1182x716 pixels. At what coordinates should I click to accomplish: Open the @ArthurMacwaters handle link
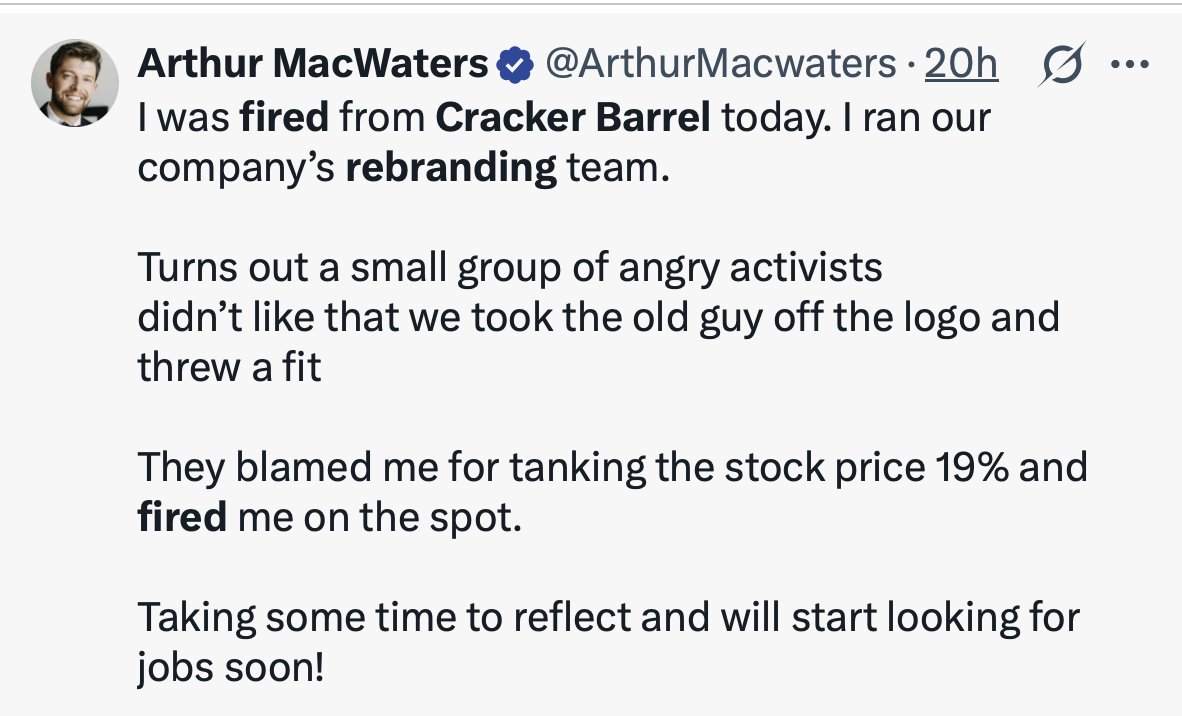[720, 66]
